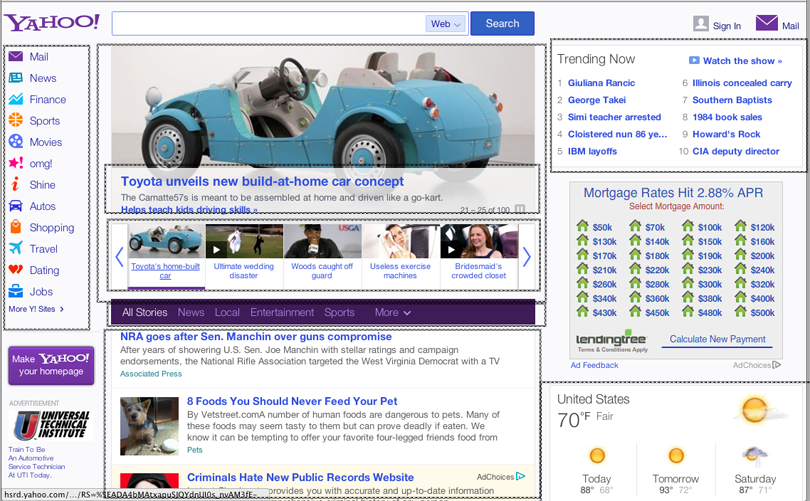Click the News newspaper icon in sidebar
This screenshot has height=501, width=810.
pos(16,78)
